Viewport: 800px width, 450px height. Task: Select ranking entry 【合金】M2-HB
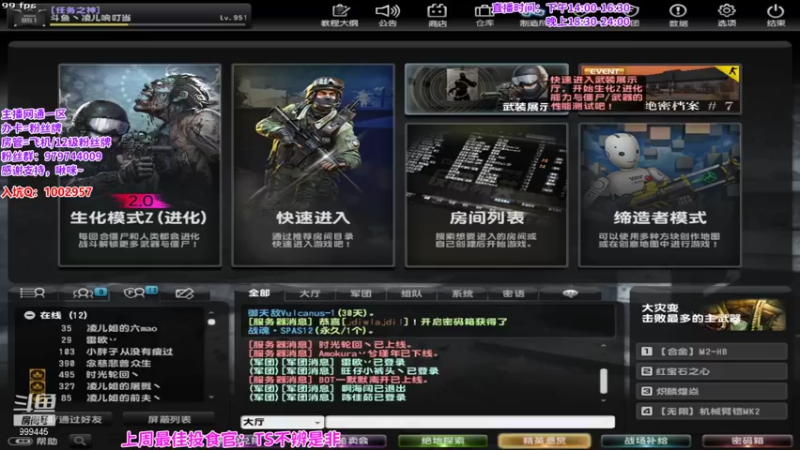point(711,352)
